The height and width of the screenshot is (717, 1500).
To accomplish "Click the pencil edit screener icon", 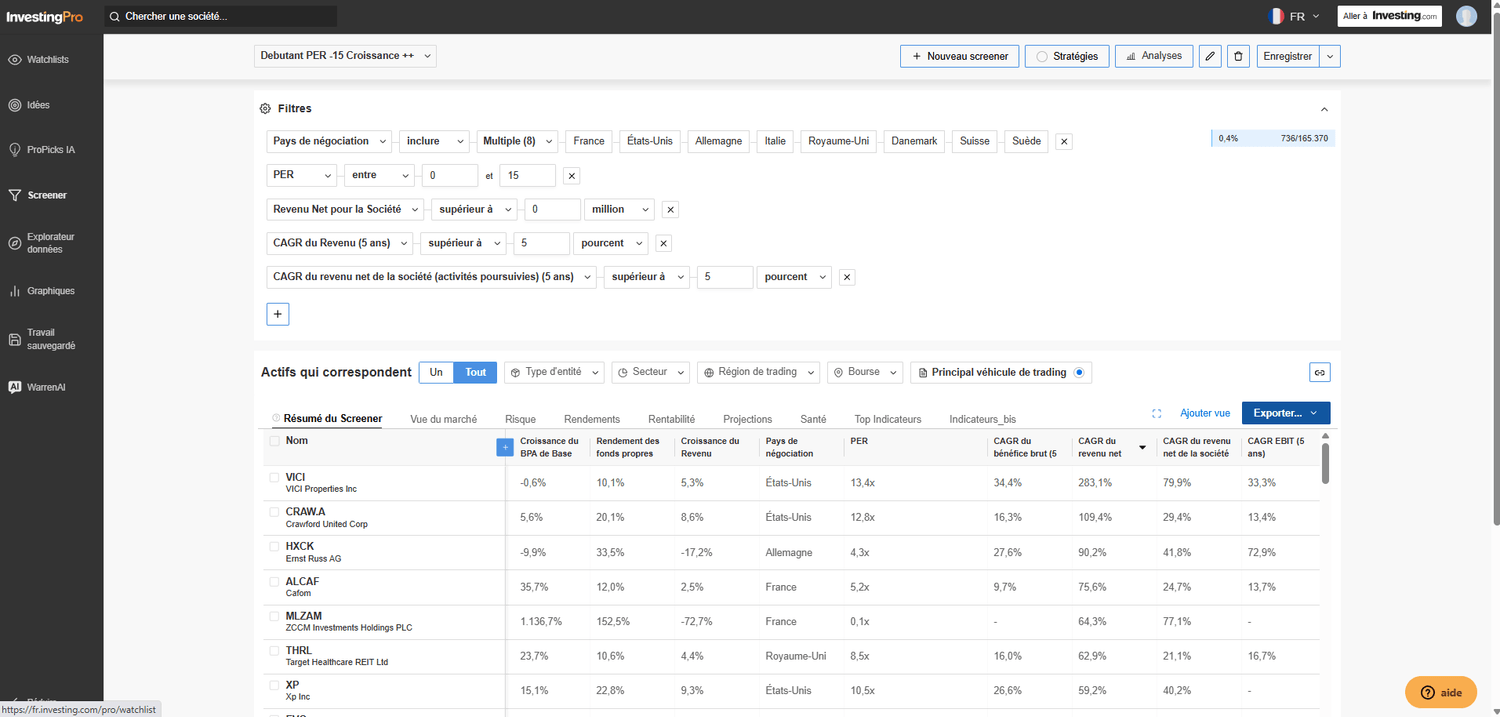I will 1210,56.
